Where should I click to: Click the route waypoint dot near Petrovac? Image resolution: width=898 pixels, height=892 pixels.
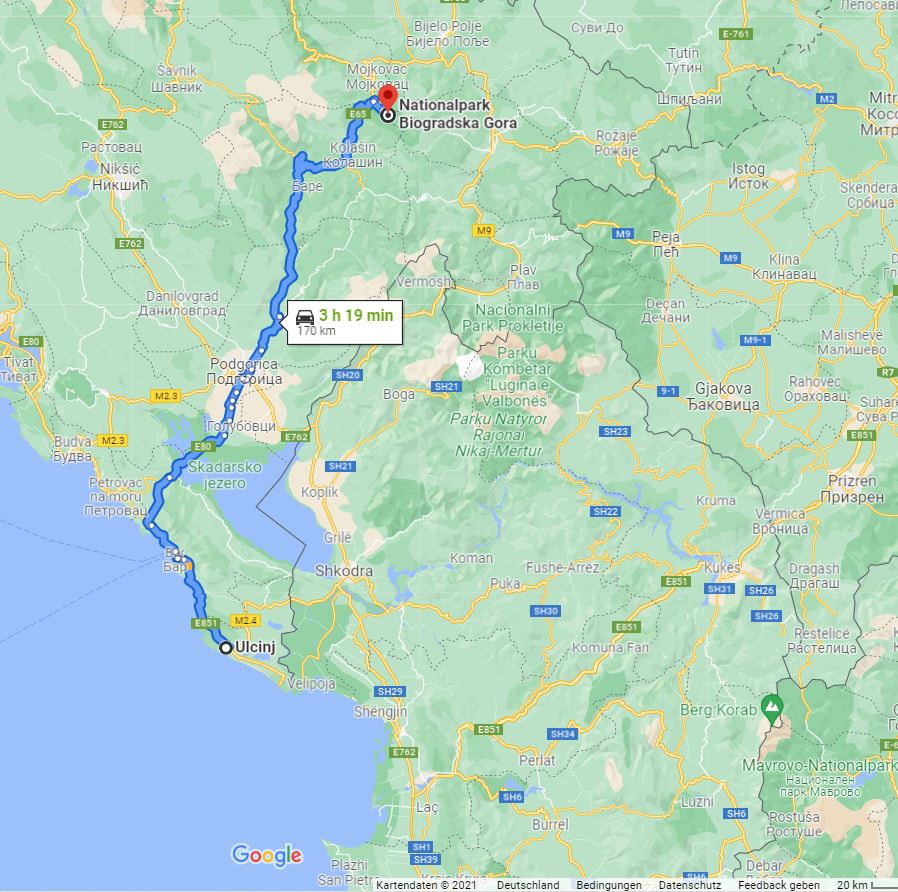click(151, 525)
